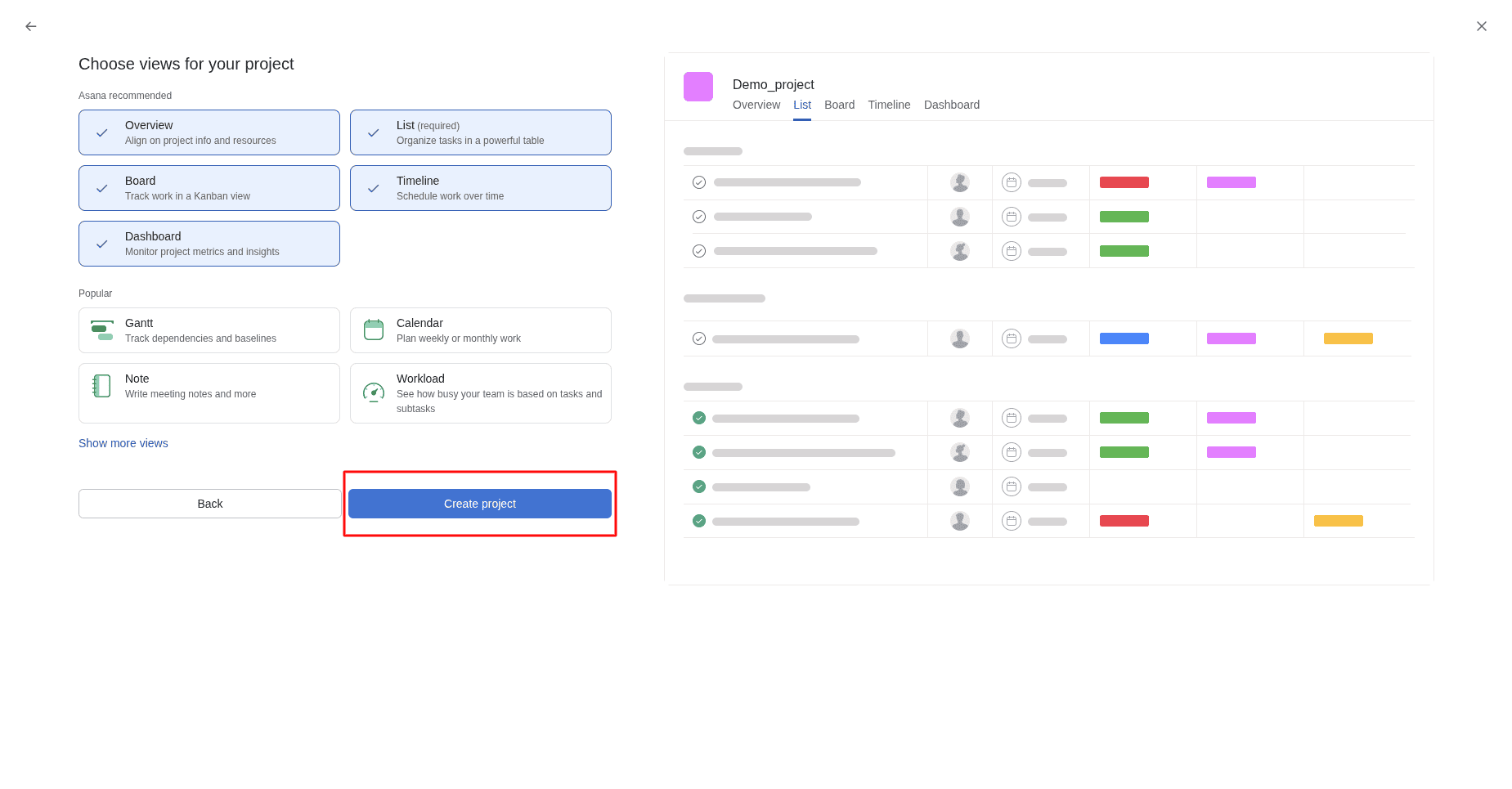Image resolution: width=1512 pixels, height=789 pixels.
Task: Click Create project button
Action: coord(480,504)
